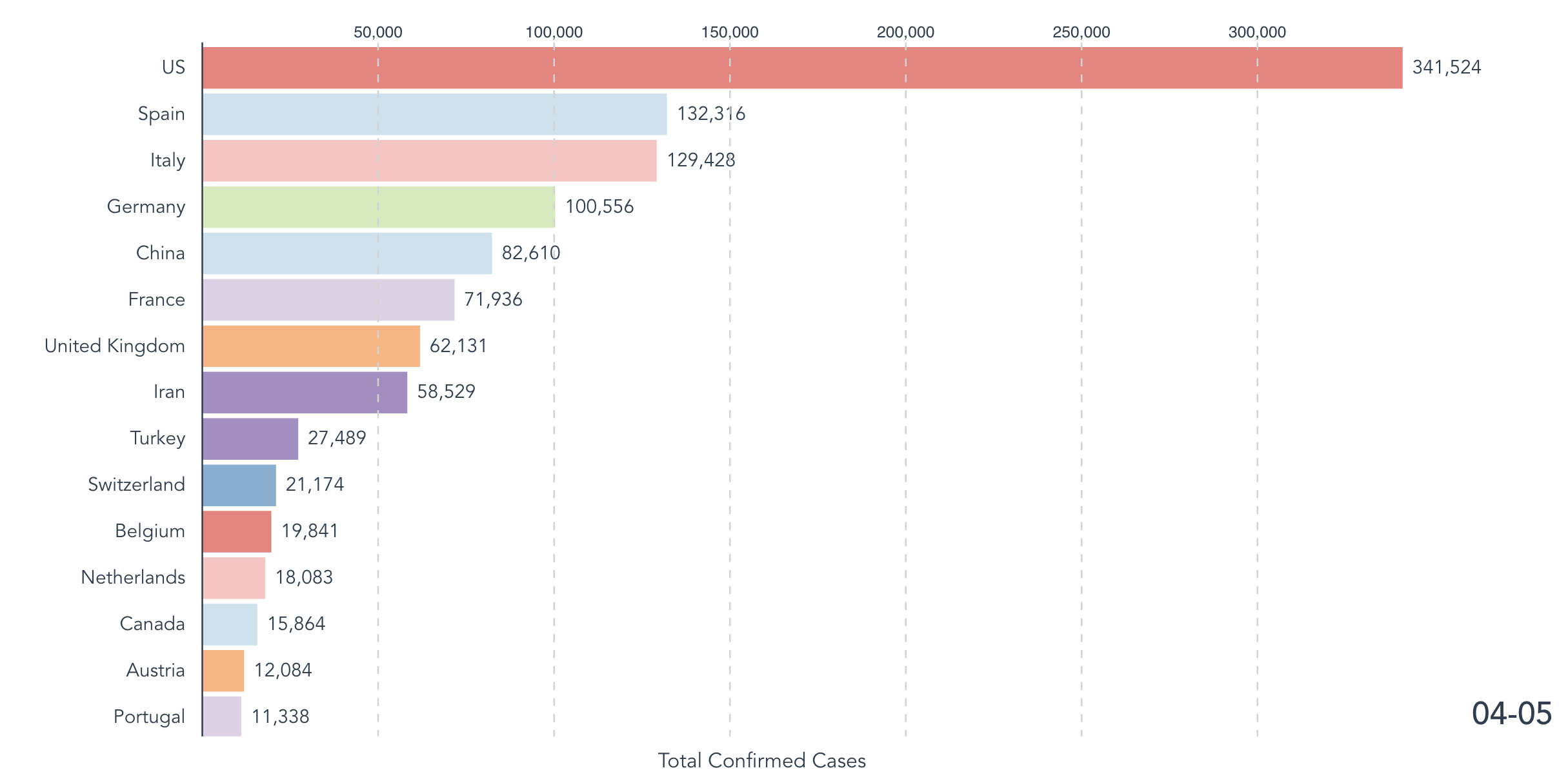
Task: Click the 'Austria' country label
Action: tap(156, 670)
